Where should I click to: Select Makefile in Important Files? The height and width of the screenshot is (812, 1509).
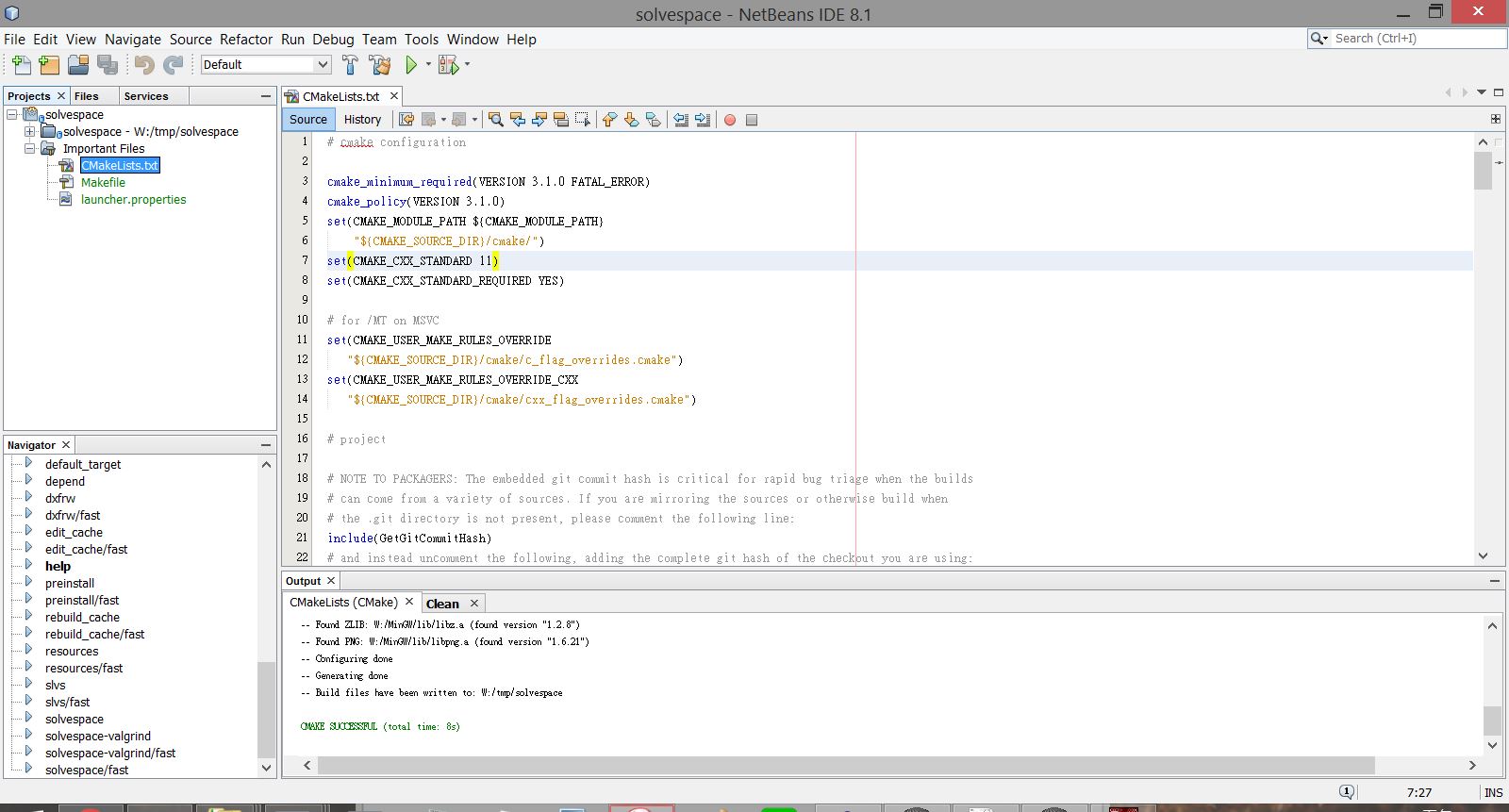pyautogui.click(x=103, y=182)
